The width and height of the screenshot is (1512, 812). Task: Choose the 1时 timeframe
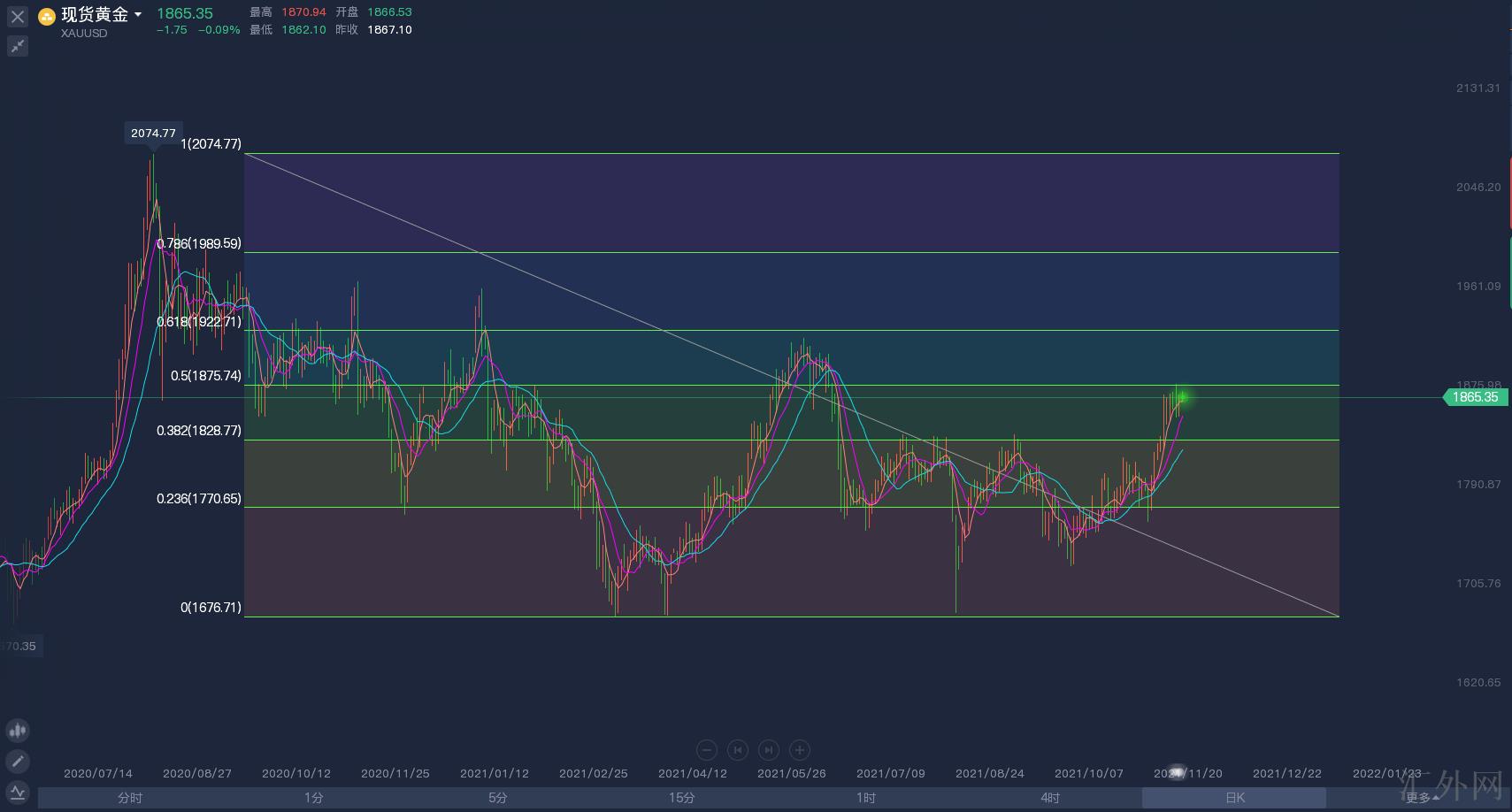tap(866, 798)
